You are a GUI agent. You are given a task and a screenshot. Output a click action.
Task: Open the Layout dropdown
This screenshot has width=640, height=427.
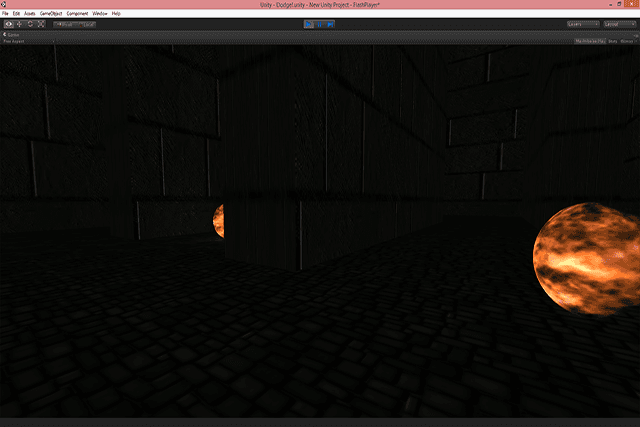(x=619, y=23)
